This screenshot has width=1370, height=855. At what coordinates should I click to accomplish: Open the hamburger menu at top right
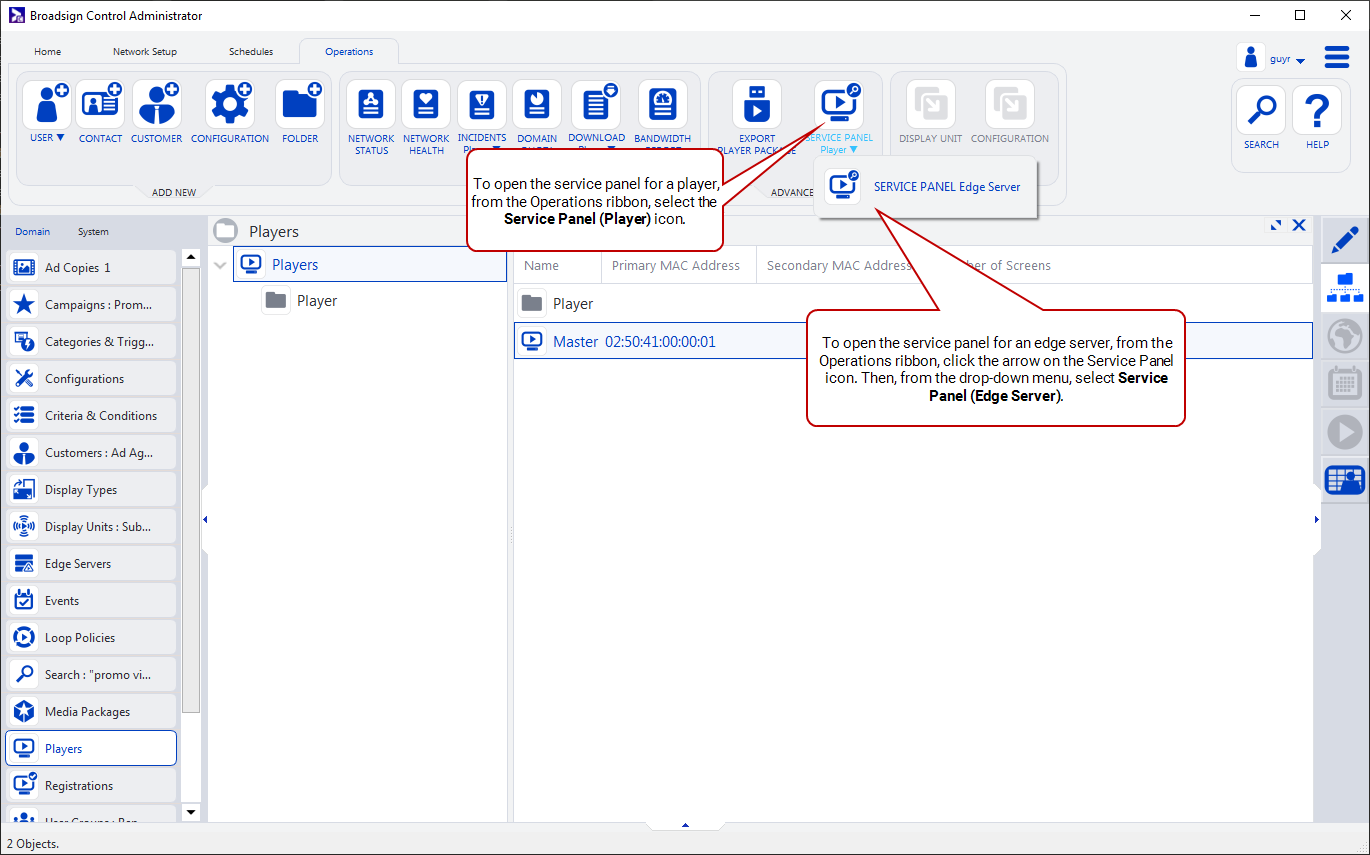pyautogui.click(x=1337, y=57)
